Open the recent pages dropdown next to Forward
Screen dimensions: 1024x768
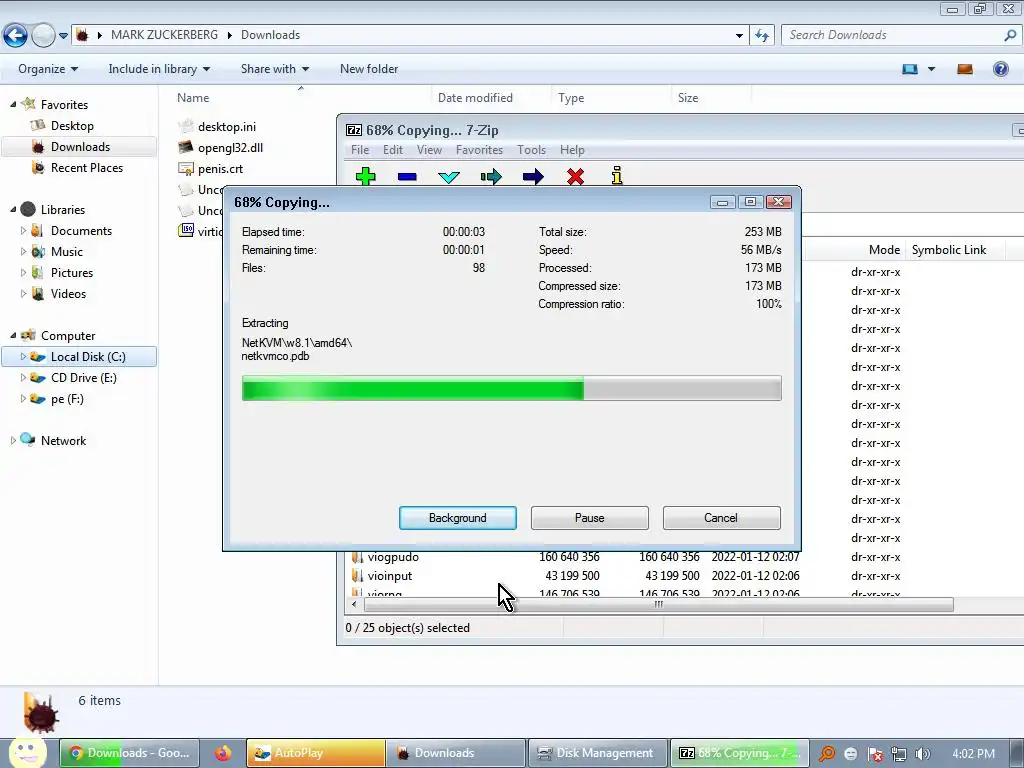63,36
